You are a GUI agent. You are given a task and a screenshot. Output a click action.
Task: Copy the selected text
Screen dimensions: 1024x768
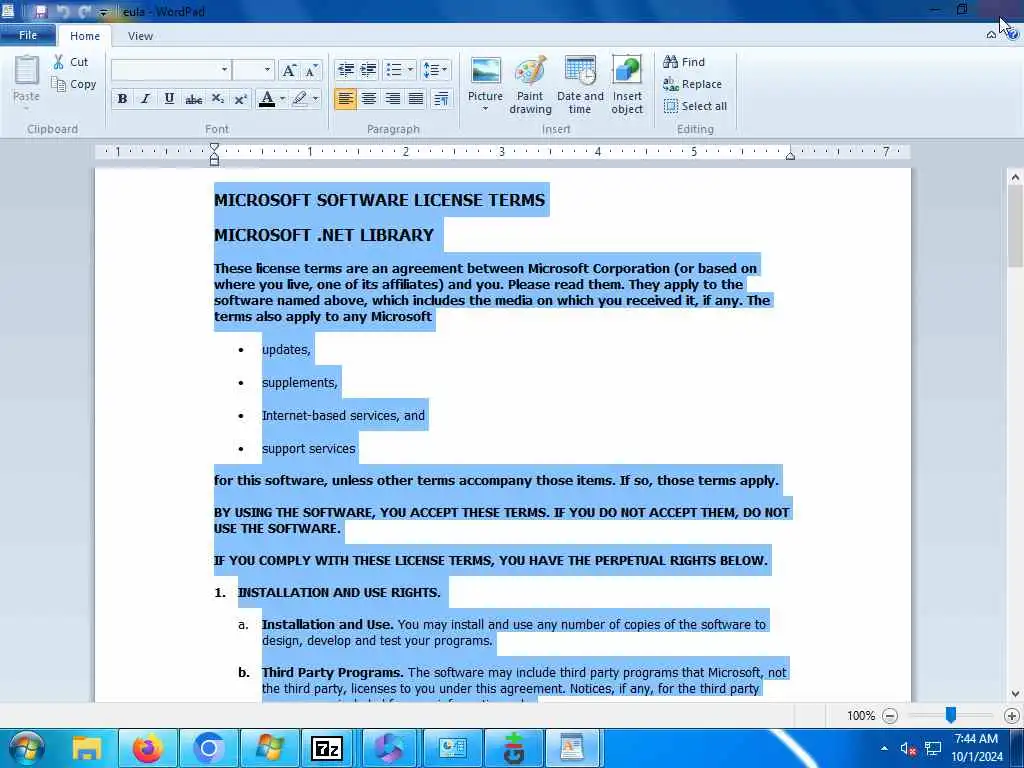(74, 84)
